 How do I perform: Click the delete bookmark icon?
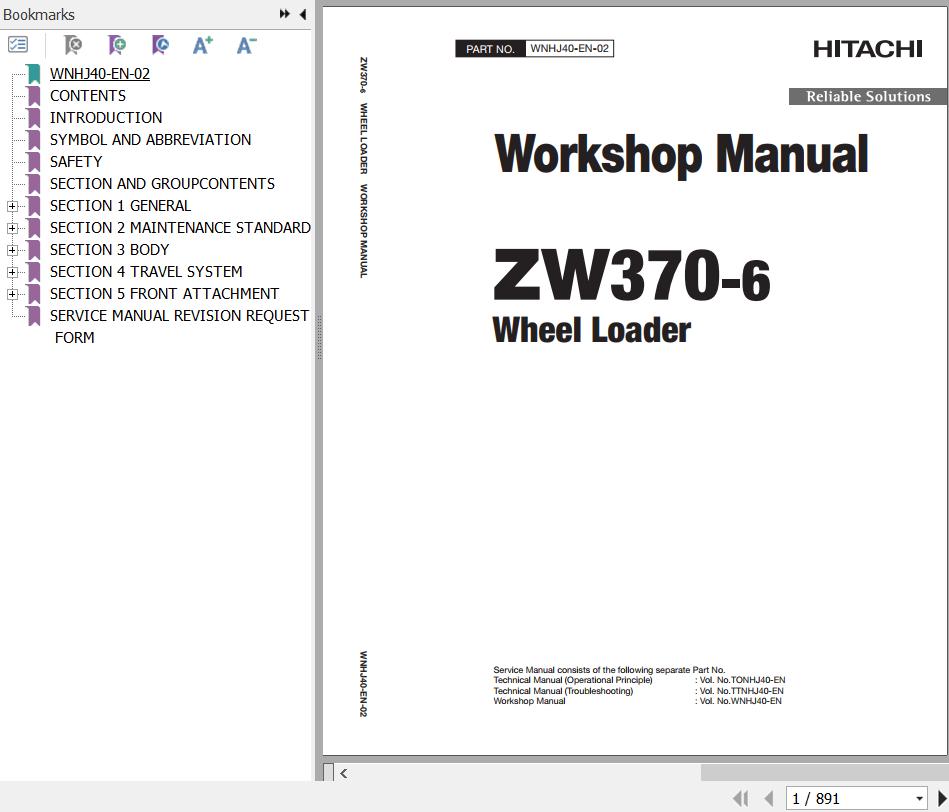click(73, 45)
